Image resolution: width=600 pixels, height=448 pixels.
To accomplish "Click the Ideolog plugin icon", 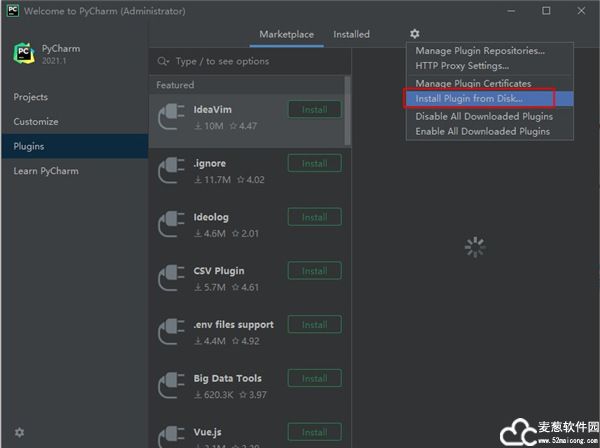I will coord(171,225).
